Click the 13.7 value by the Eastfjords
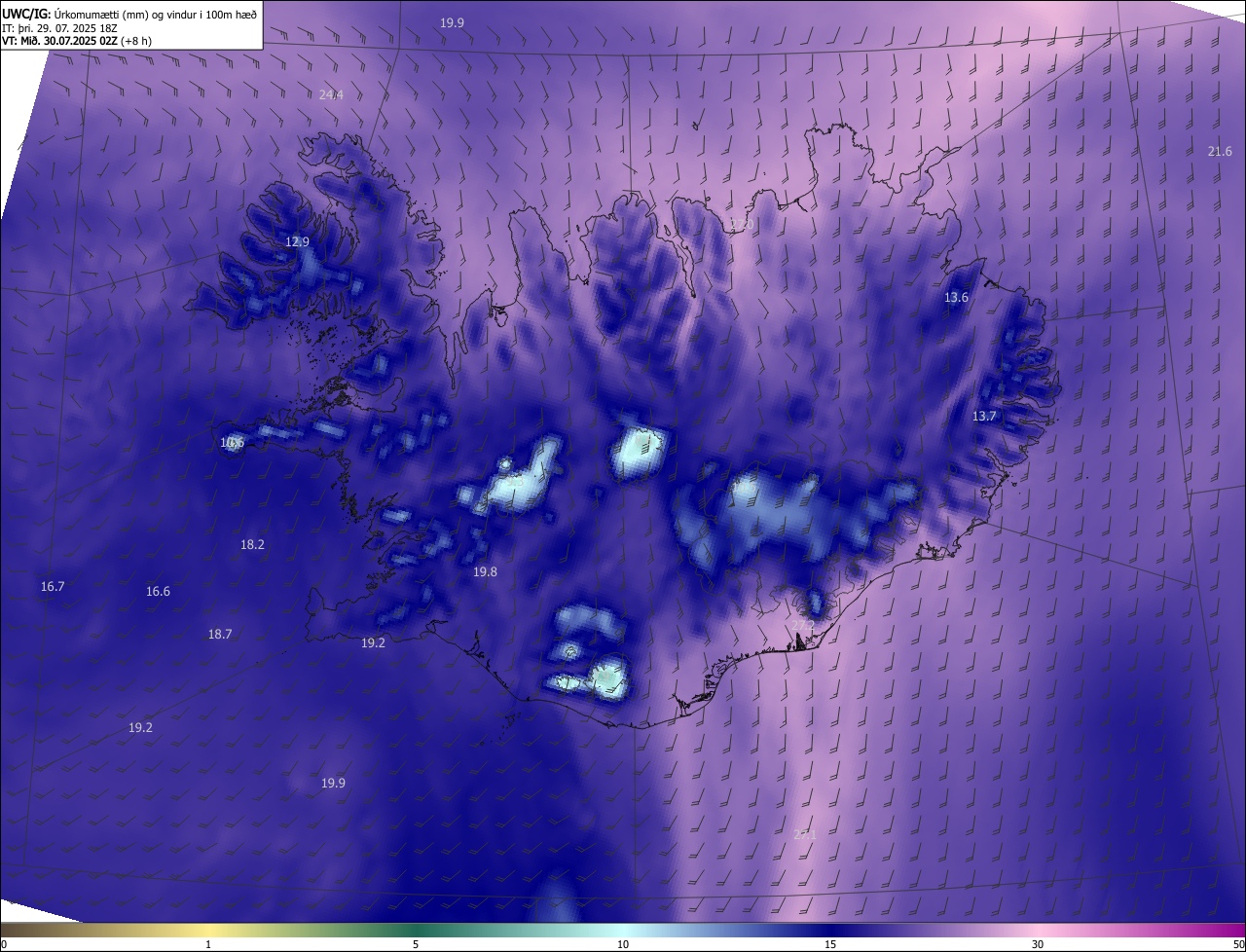Viewport: 1246px width, 952px height. [x=984, y=416]
